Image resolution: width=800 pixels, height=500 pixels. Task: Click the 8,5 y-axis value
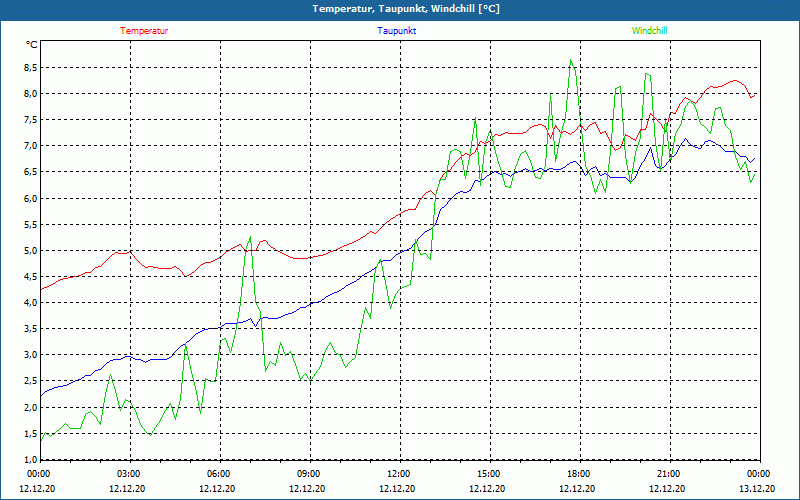tap(31, 67)
